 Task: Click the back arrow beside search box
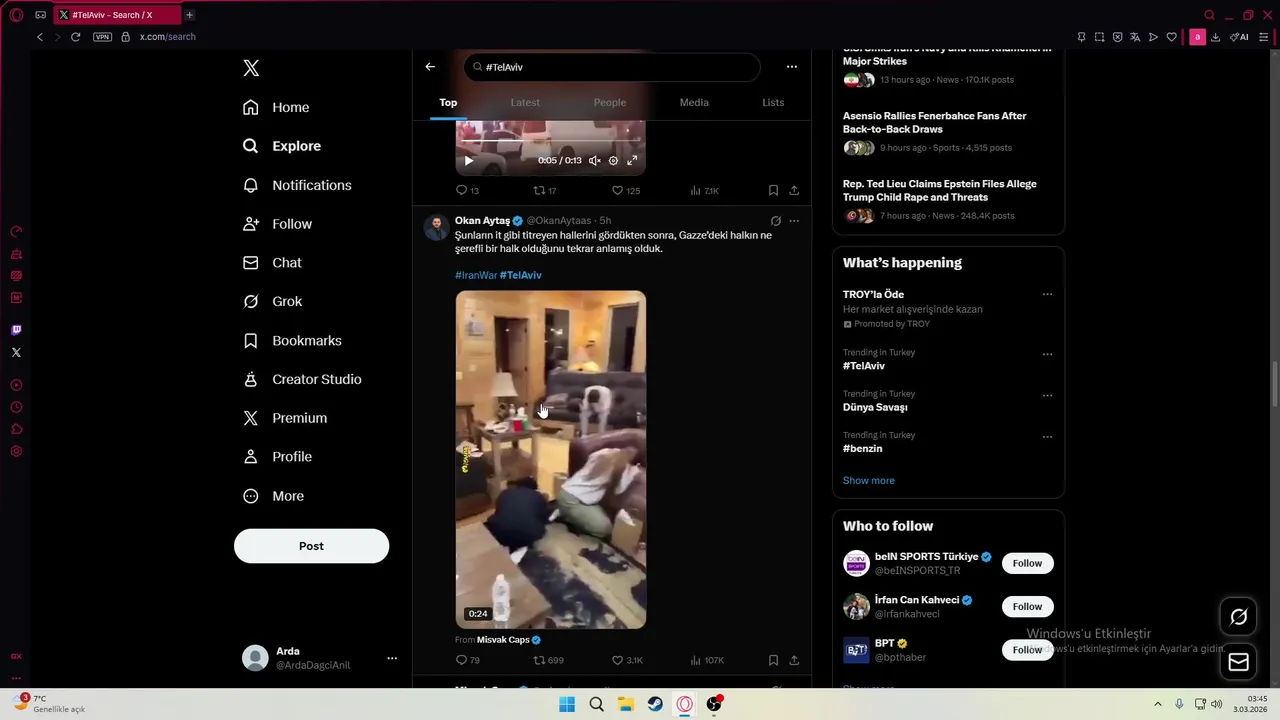430,67
